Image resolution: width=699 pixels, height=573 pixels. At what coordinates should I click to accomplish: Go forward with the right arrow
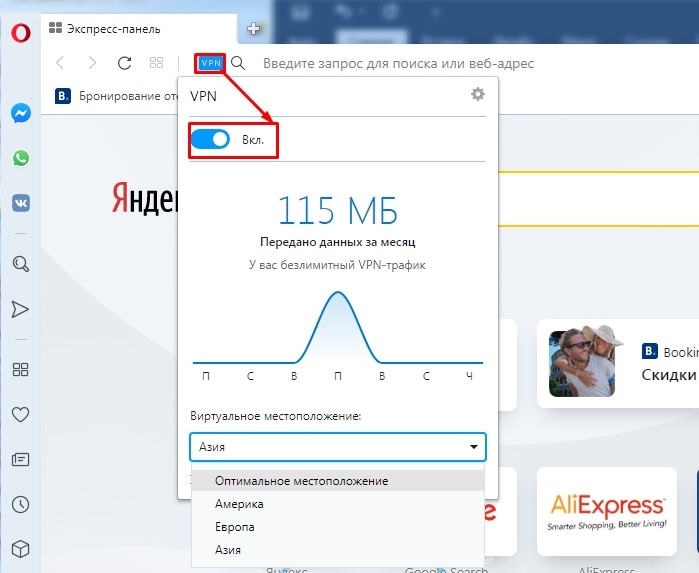[92, 63]
